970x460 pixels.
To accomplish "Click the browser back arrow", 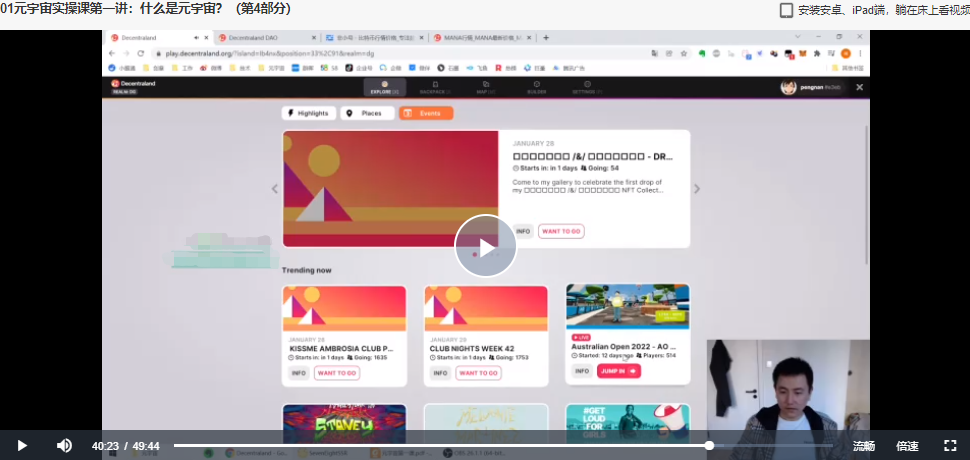I will point(112,54).
